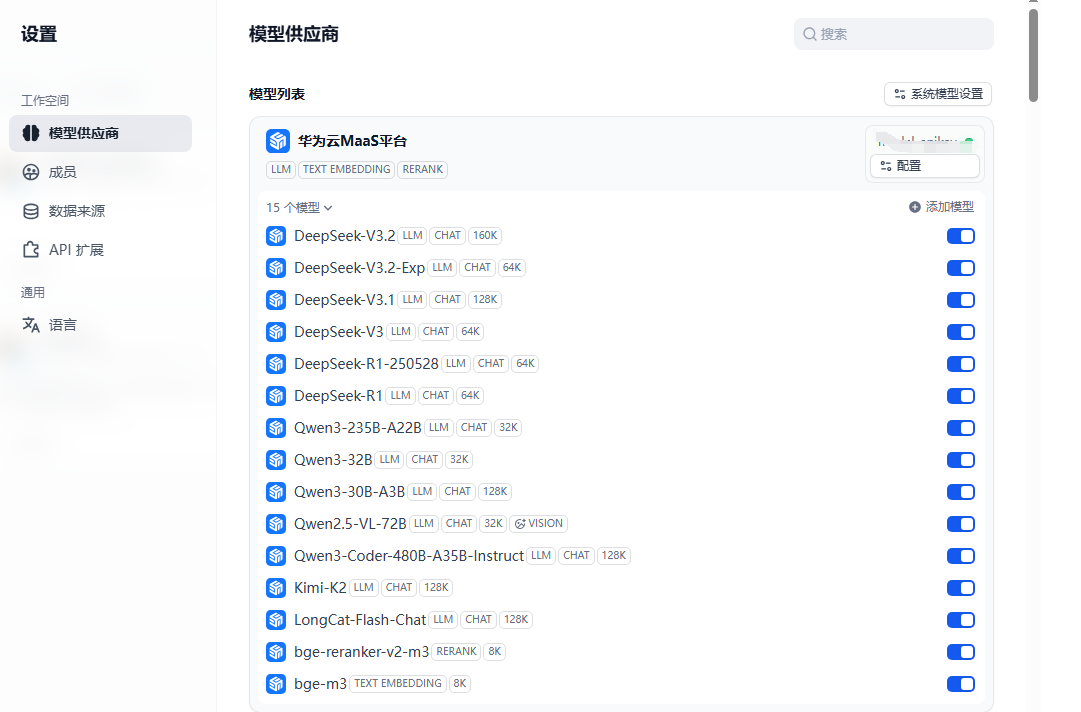Click the Kimi-K2 model icon

[276, 588]
